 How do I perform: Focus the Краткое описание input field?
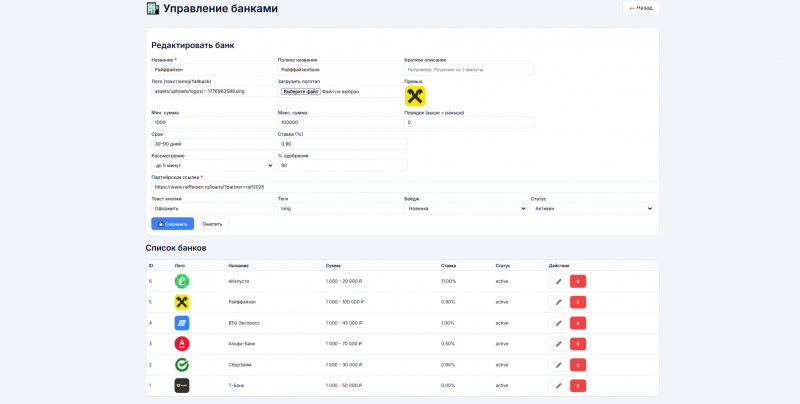(x=469, y=69)
